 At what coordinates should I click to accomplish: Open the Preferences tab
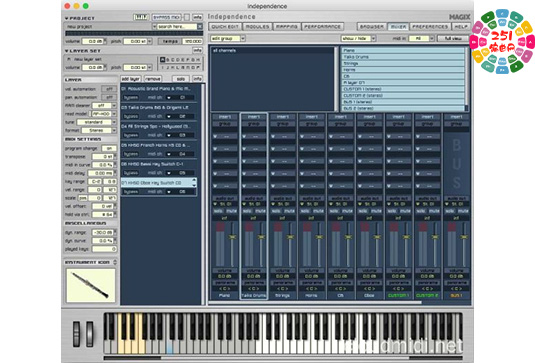pyautogui.click(x=430, y=27)
